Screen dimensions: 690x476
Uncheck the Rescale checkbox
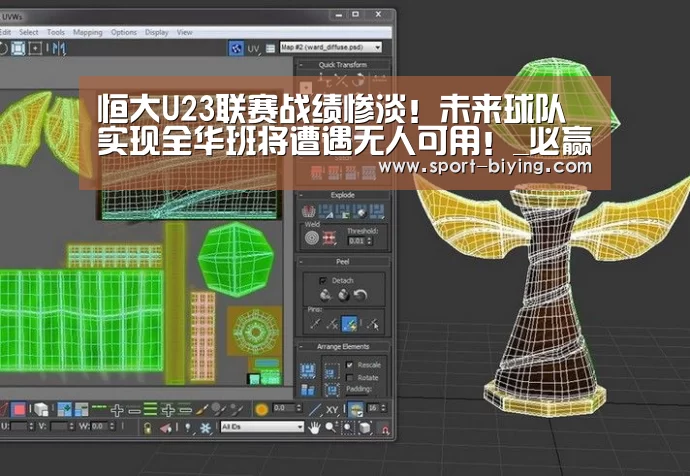click(x=349, y=365)
